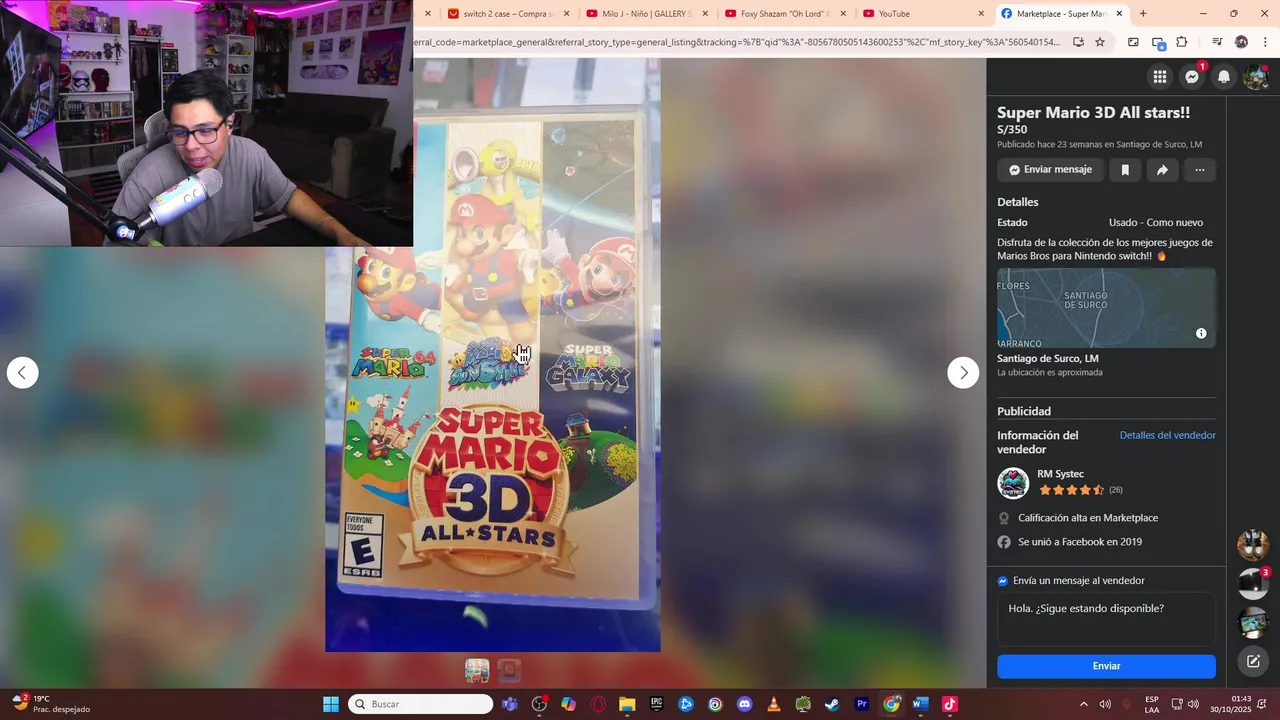Screen dimensions: 1280x720
Task: Open the Facebook notifications bell
Action: point(1224,77)
